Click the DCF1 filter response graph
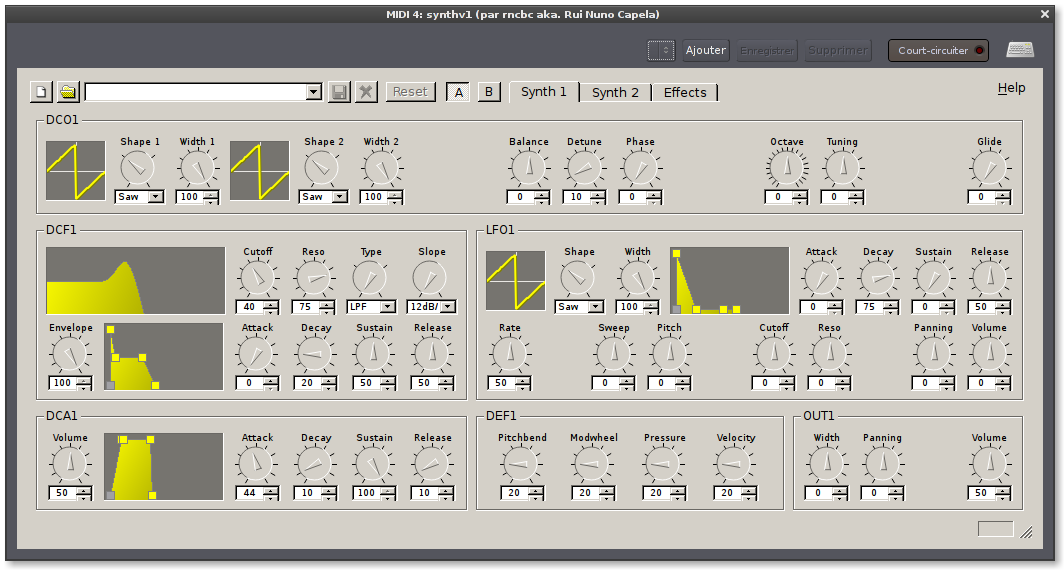Screen dimensions: 1064x570 click(x=135, y=281)
